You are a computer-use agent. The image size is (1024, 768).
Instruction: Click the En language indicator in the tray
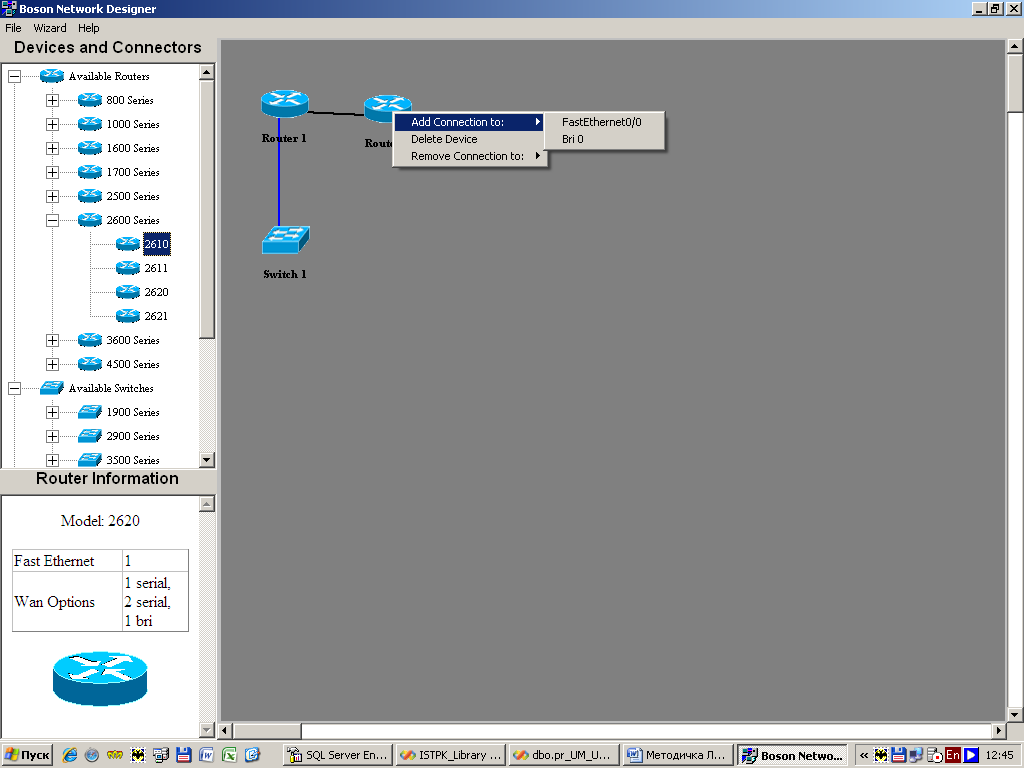[953, 755]
